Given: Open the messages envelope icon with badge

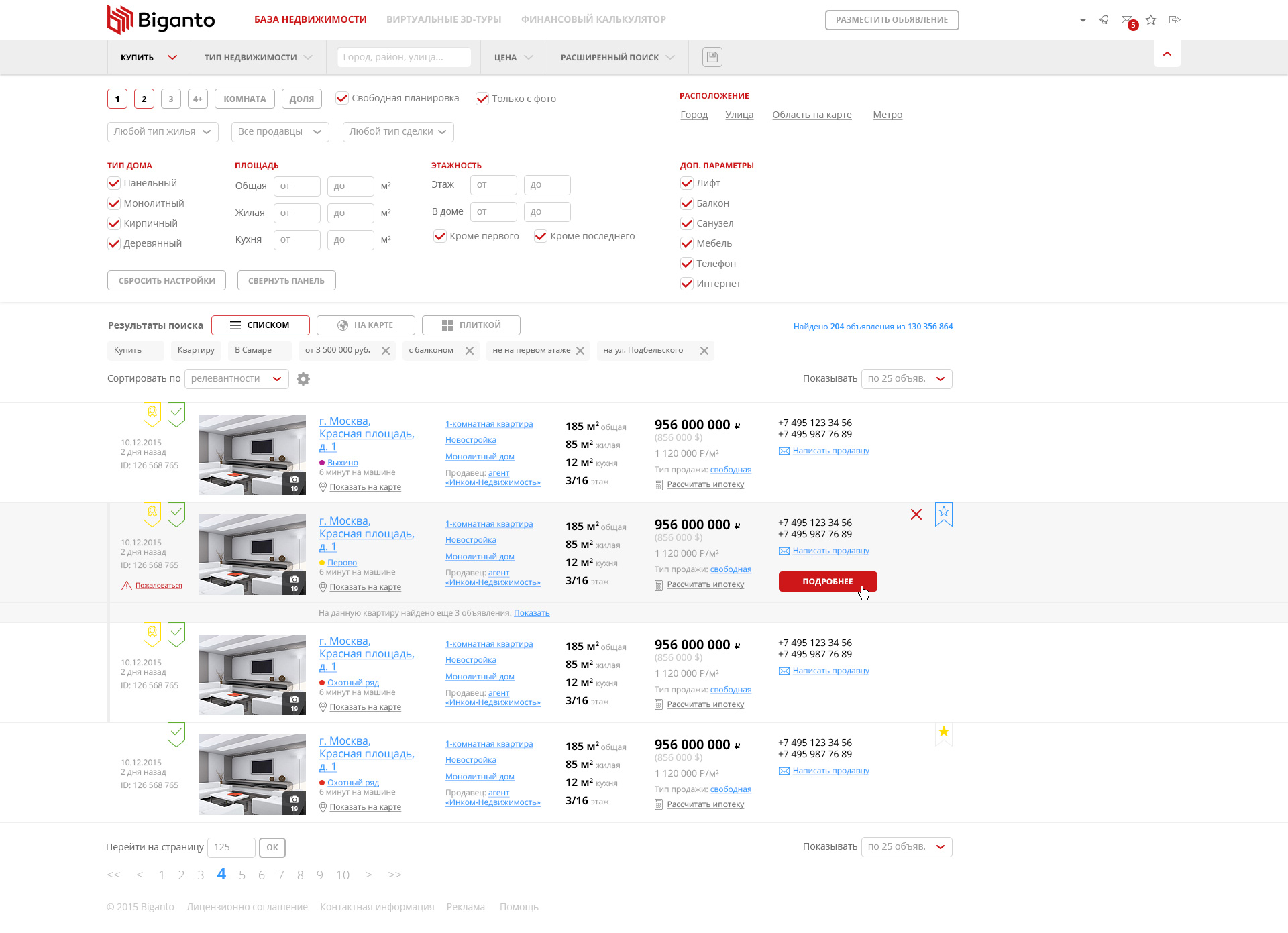Looking at the screenshot, I should 1128,20.
